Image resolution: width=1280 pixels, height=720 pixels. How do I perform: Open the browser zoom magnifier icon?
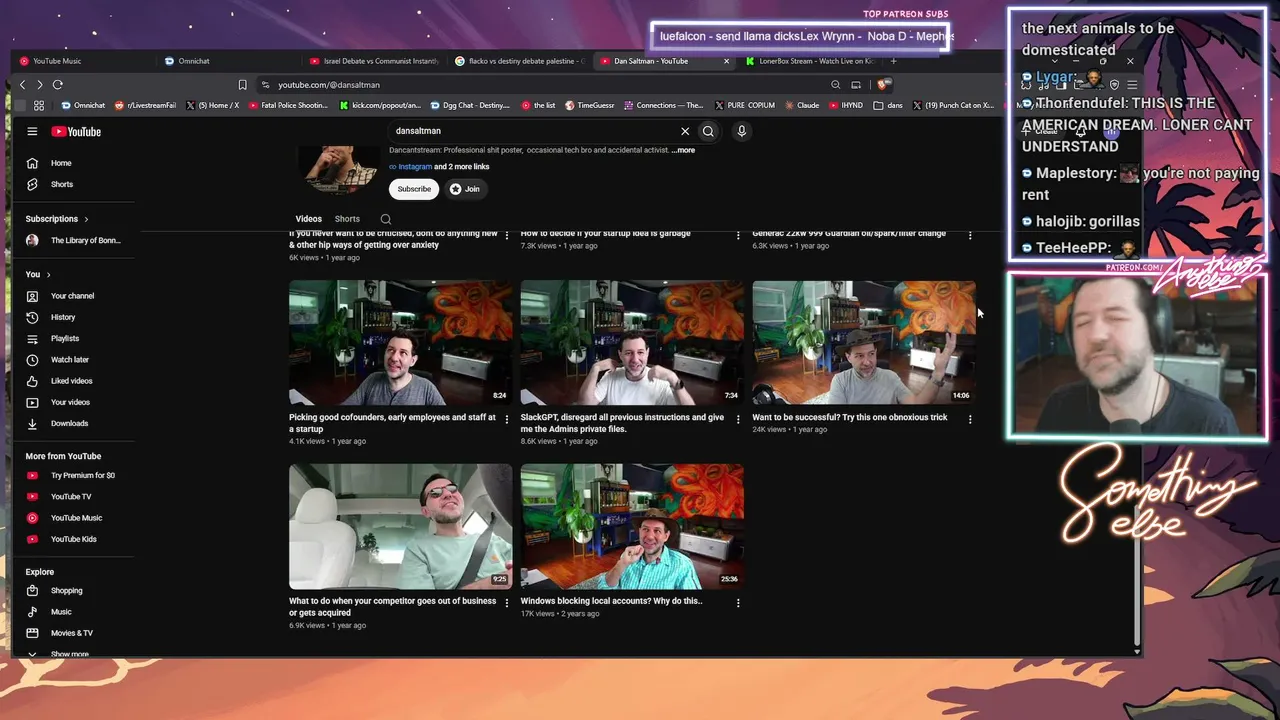coord(836,85)
